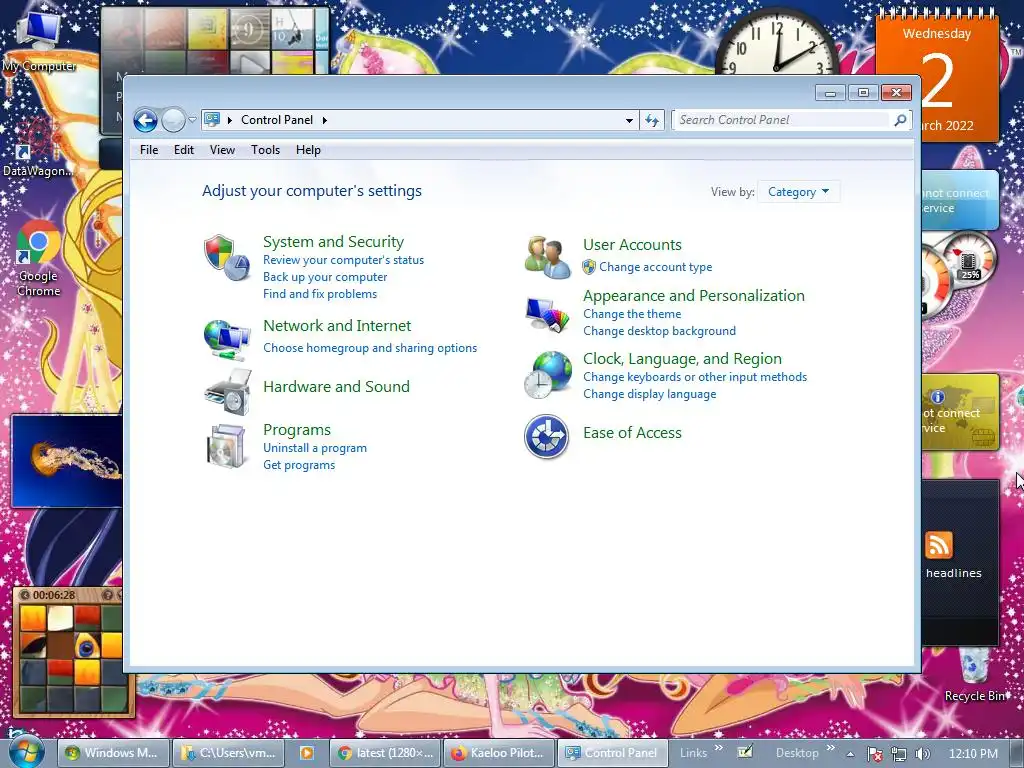
Task: Open the Recycle Bin
Action: (974, 675)
